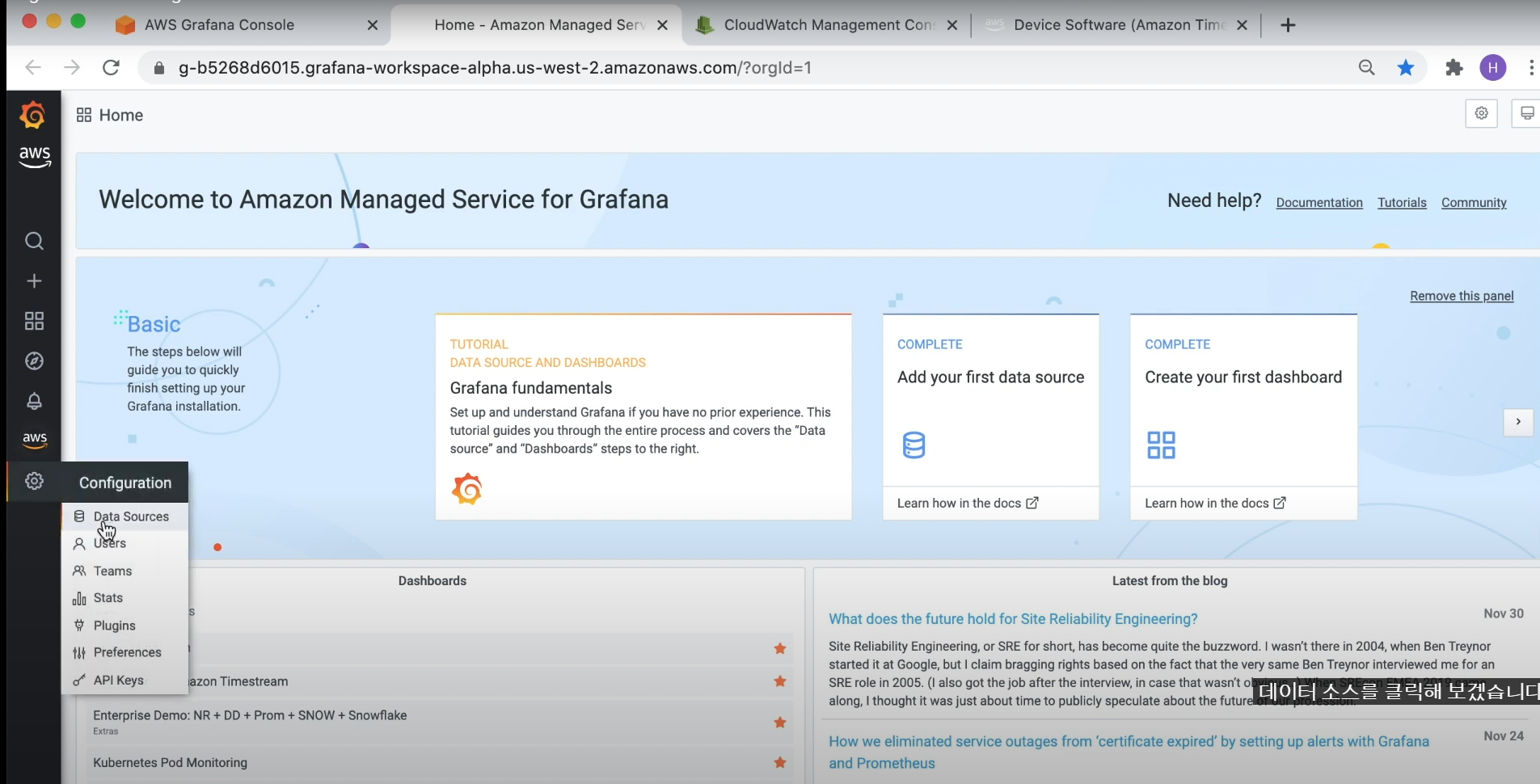
Task: Click the zoom magnifier in address bar
Action: [x=1366, y=68]
